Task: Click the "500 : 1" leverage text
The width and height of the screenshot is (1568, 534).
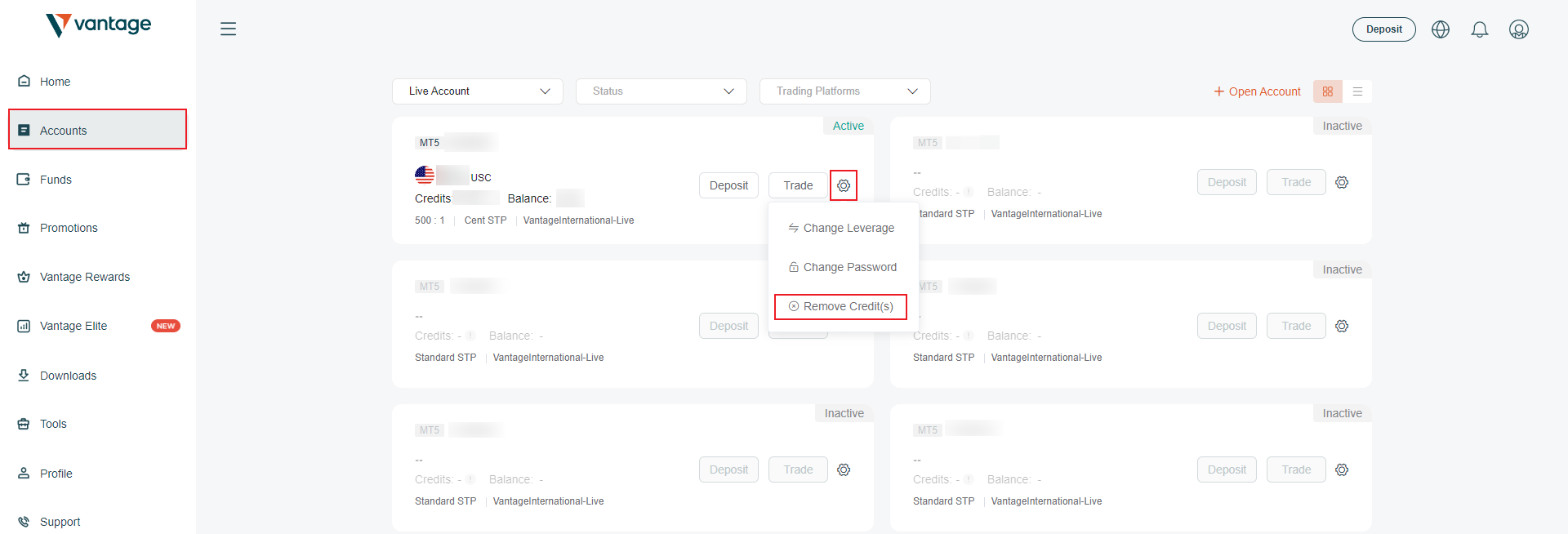Action: click(430, 220)
